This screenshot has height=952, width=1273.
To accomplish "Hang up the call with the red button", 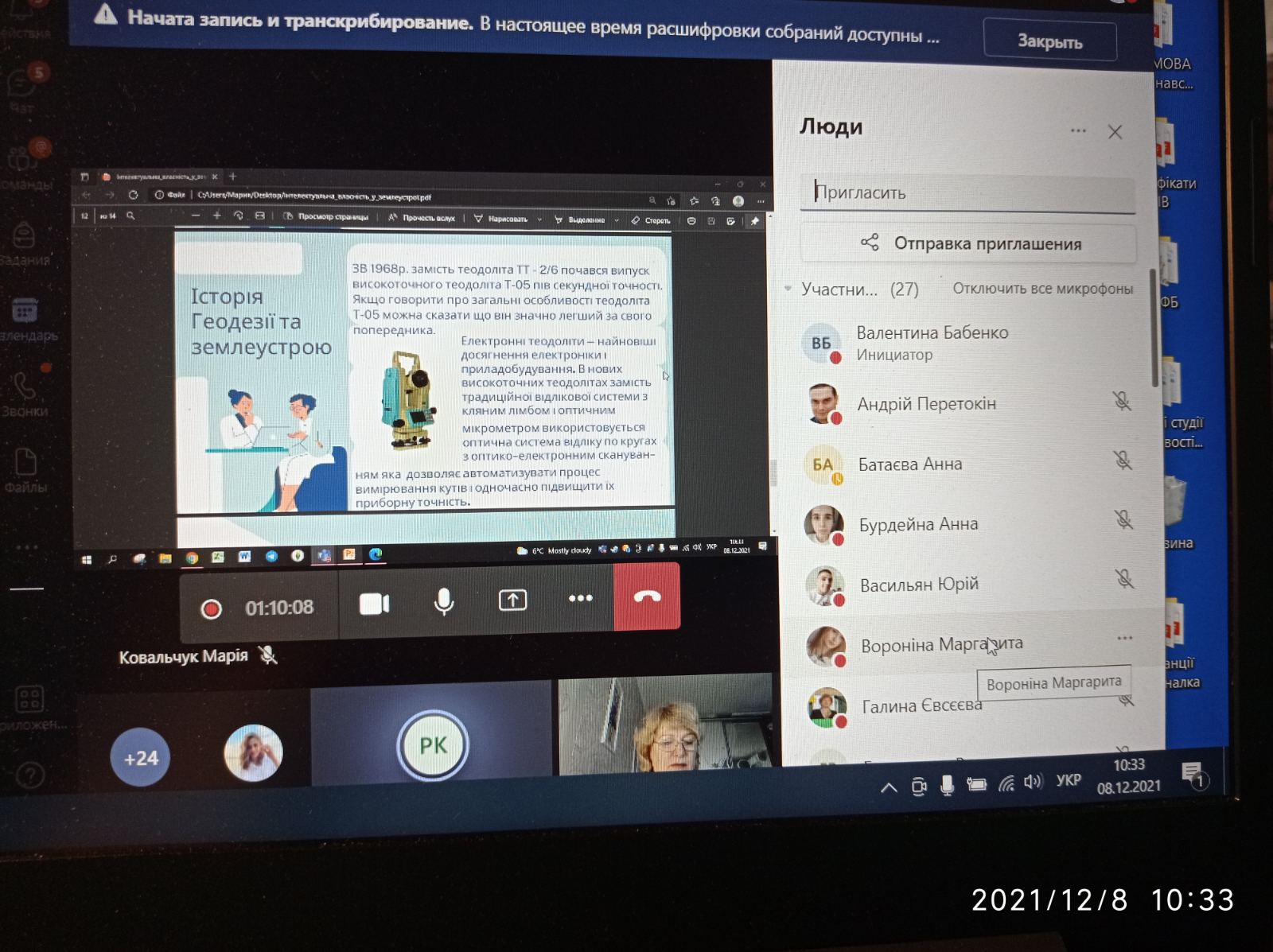I will (647, 596).
